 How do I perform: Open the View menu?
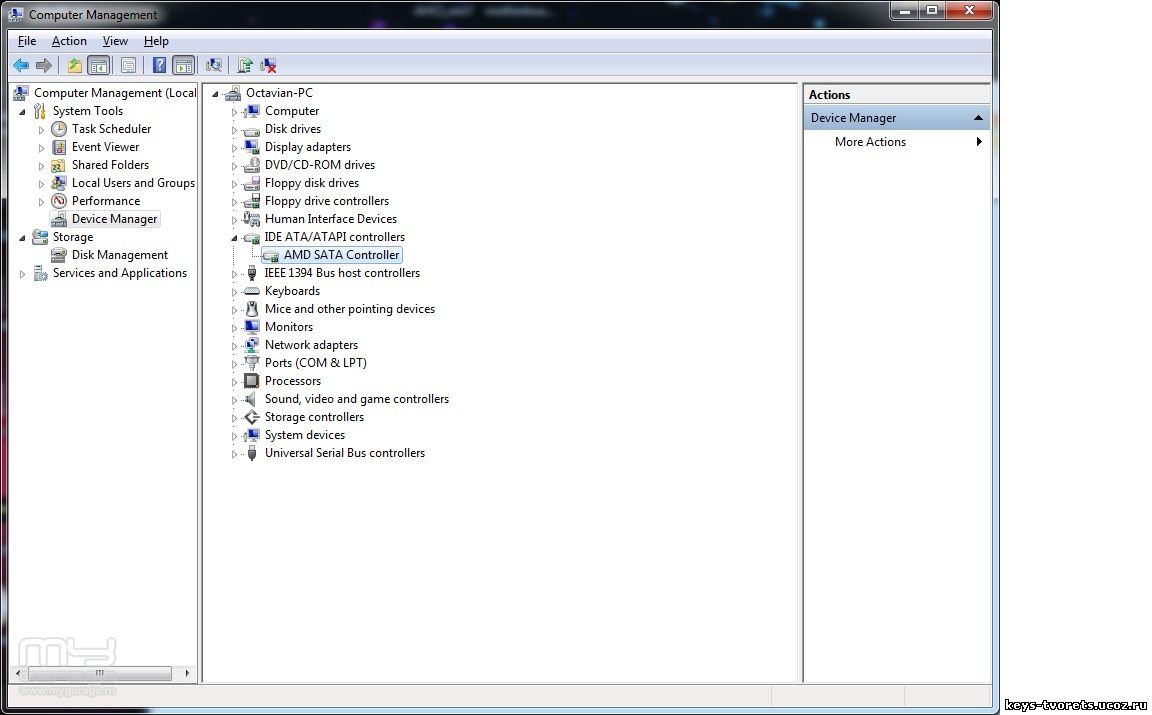[115, 41]
